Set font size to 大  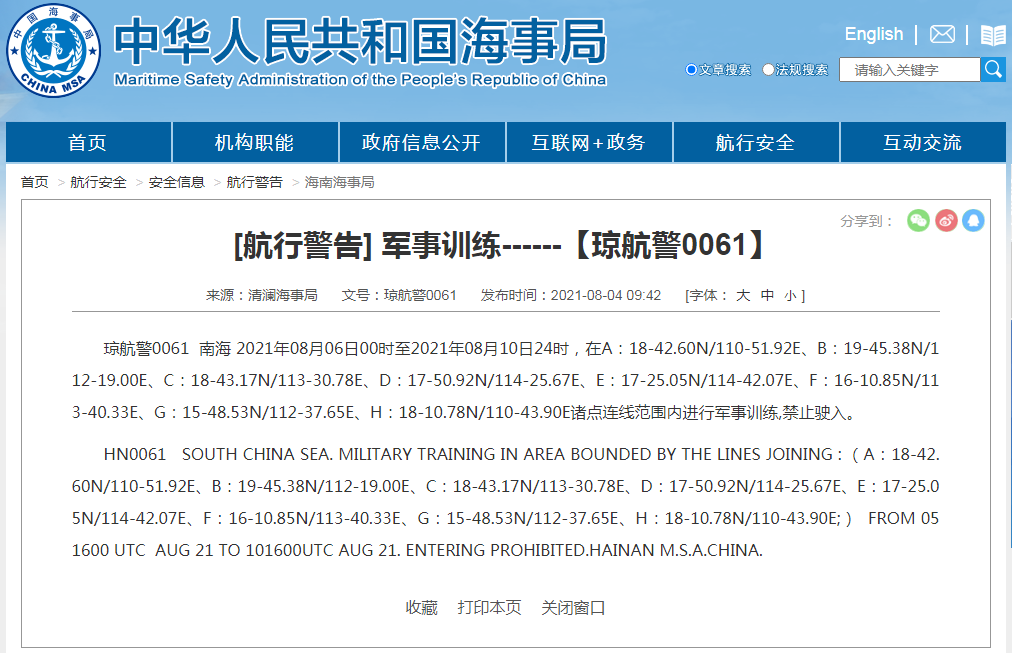(743, 296)
